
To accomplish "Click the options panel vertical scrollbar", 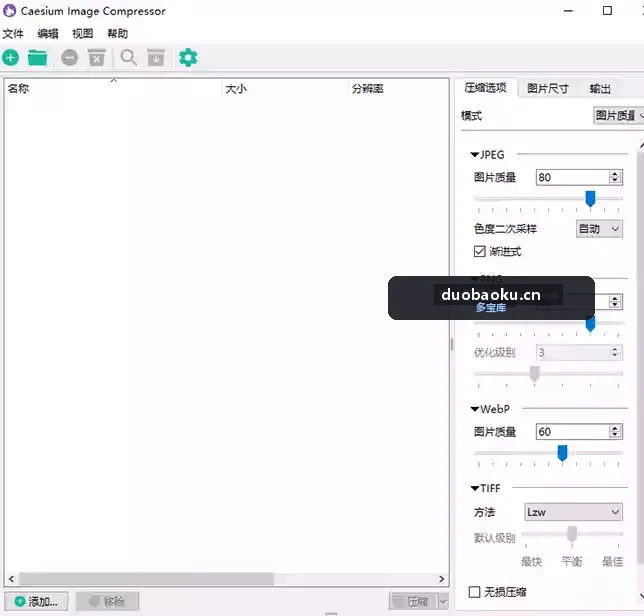I will (x=641, y=357).
